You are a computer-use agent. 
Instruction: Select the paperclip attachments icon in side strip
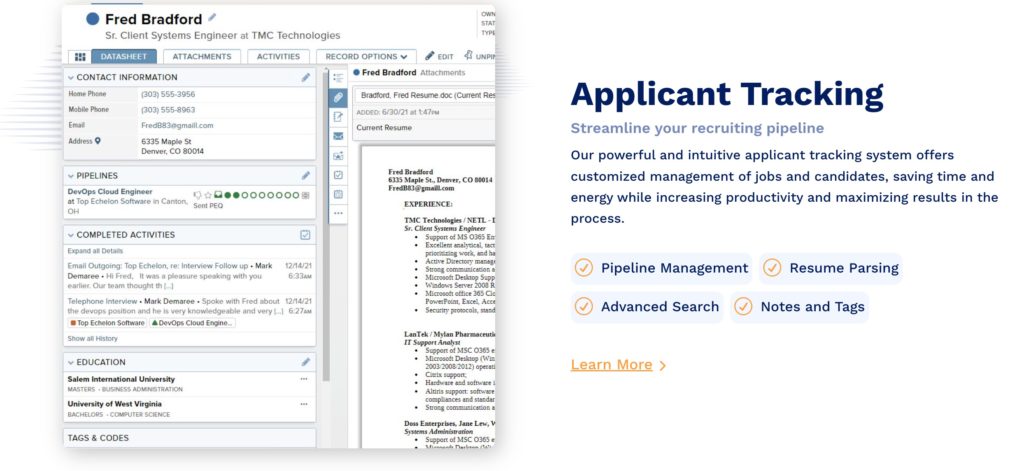[x=338, y=97]
